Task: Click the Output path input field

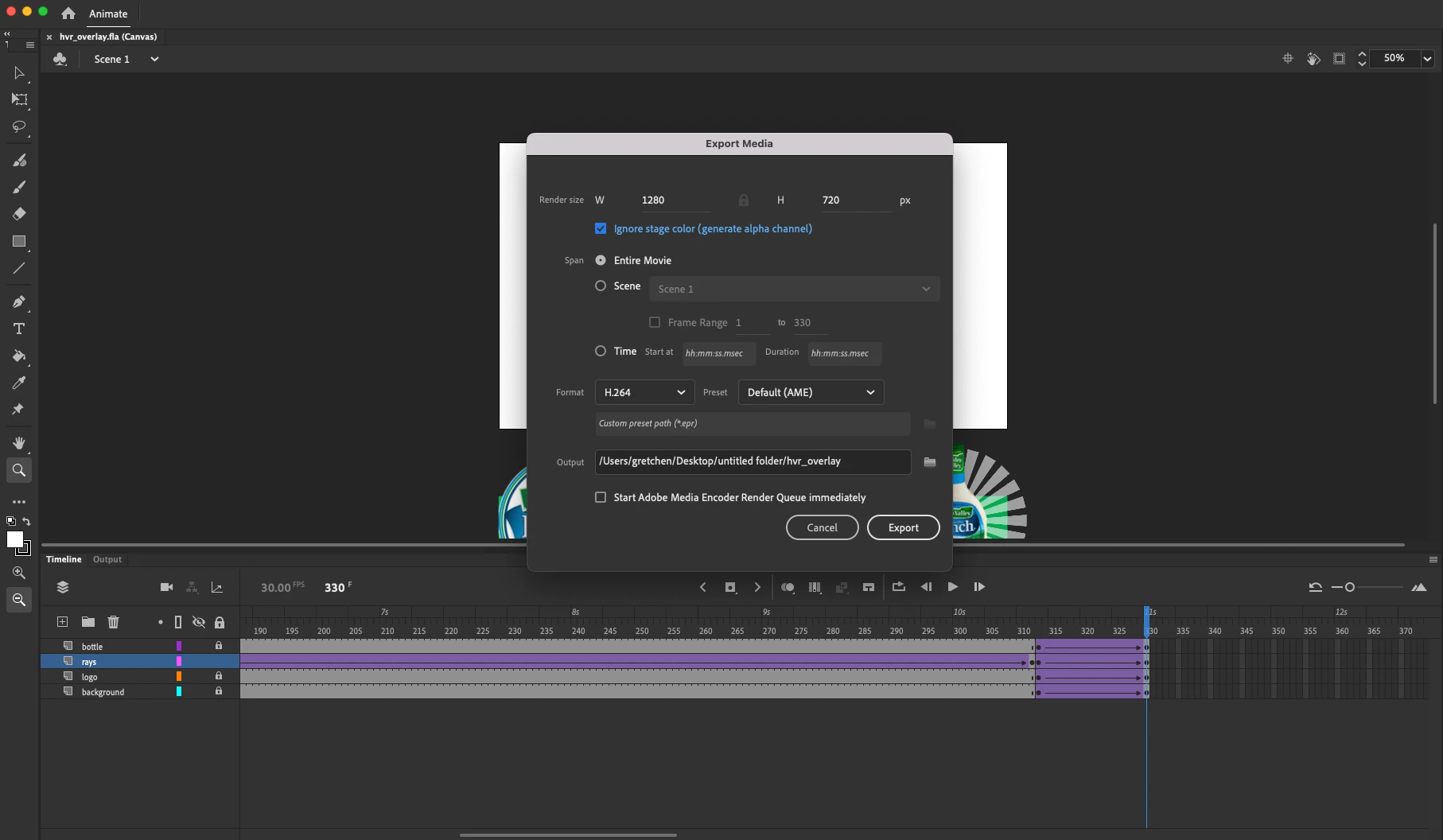Action: point(753,461)
